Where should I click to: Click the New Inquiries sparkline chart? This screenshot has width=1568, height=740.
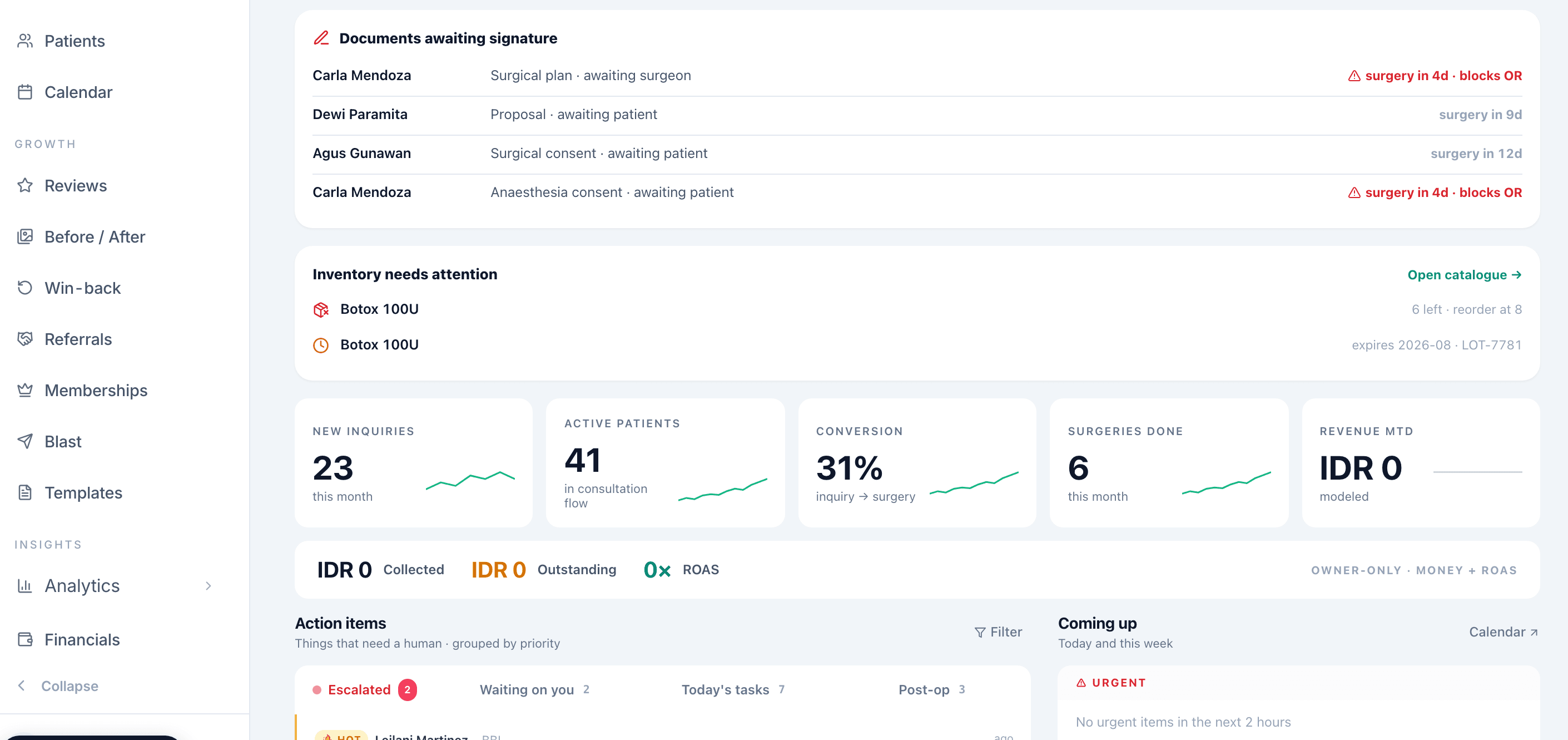[x=470, y=480]
